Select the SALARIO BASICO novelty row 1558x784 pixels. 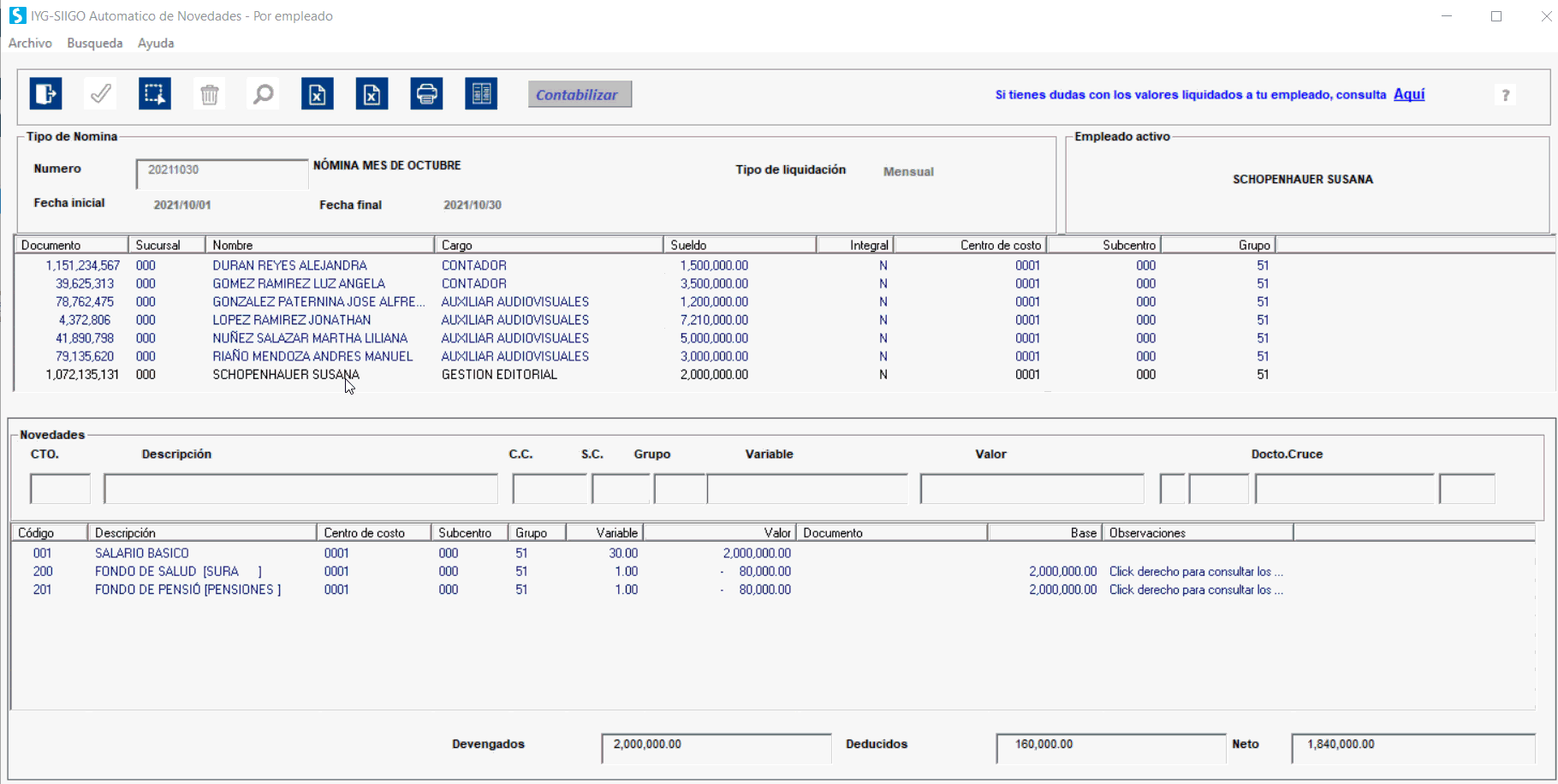(142, 553)
